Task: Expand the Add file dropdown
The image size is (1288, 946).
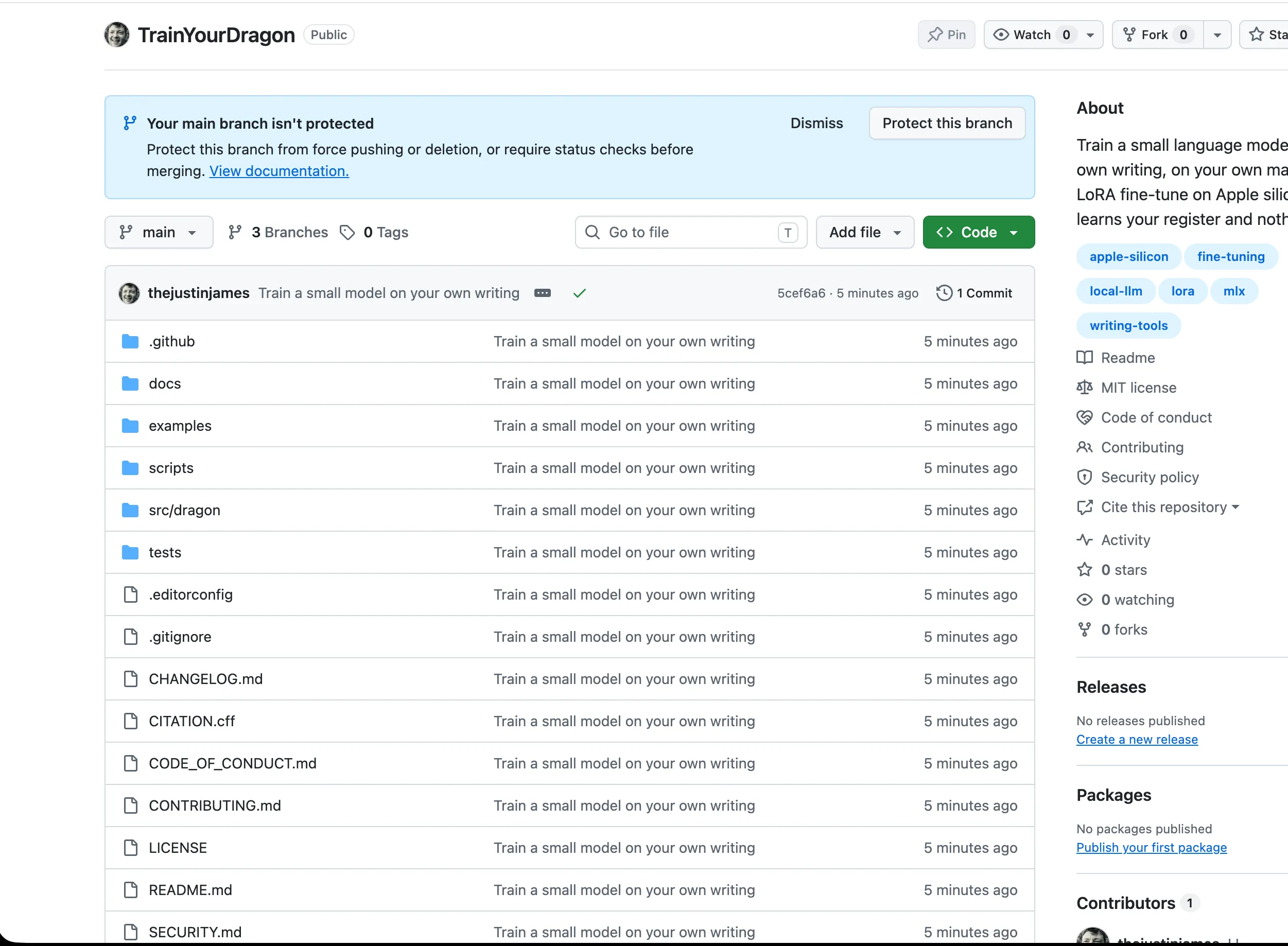Action: (865, 233)
